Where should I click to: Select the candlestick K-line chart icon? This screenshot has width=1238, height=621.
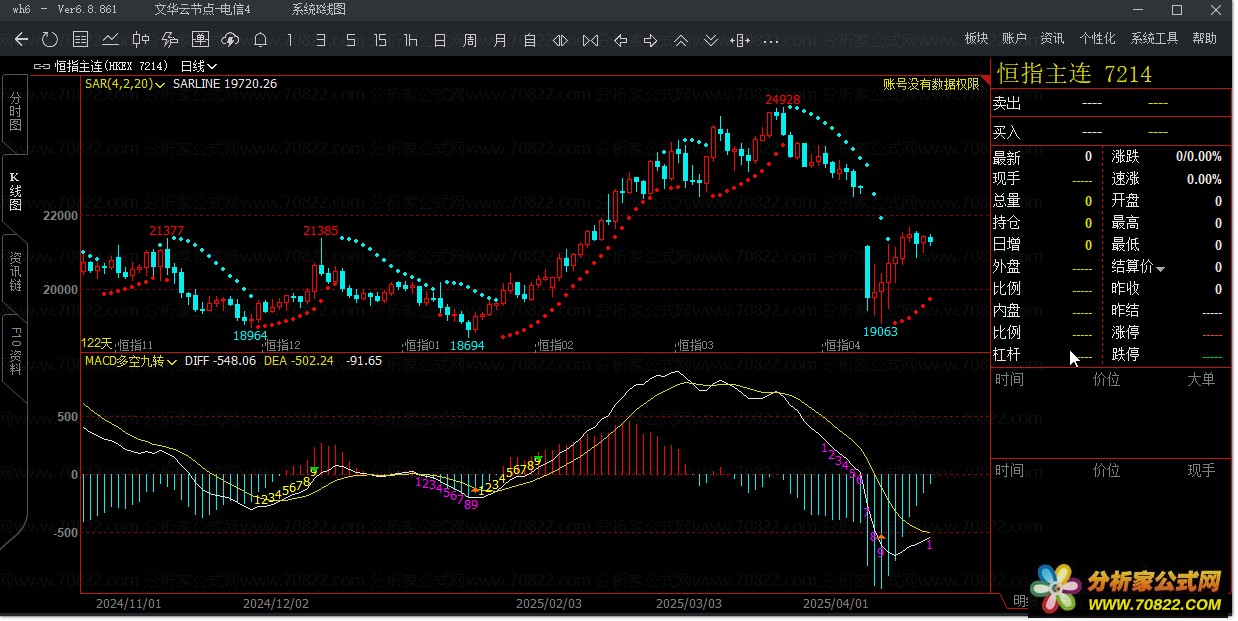140,40
